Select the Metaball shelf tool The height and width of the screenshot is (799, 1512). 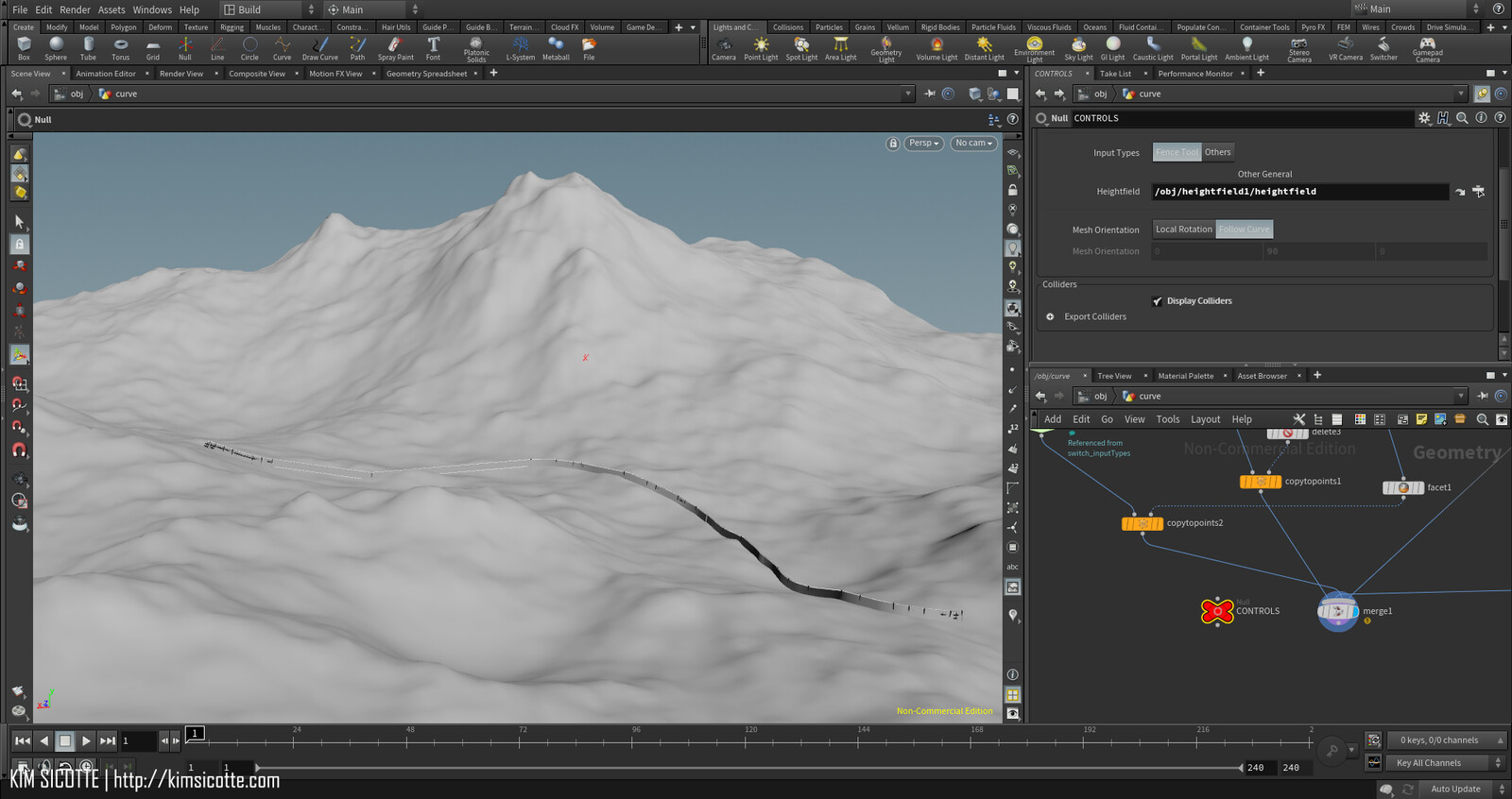[x=556, y=49]
